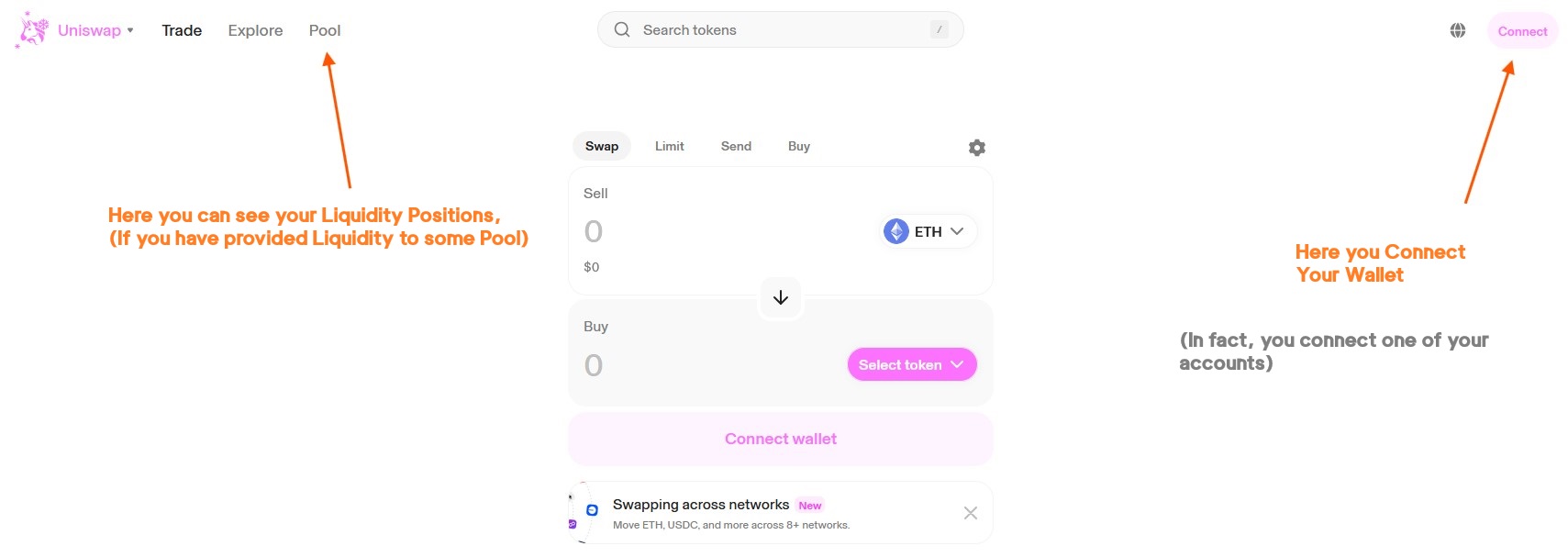This screenshot has width=1568, height=557.
Task: Click the Uniswap unicorn logo
Action: pyautogui.click(x=33, y=29)
